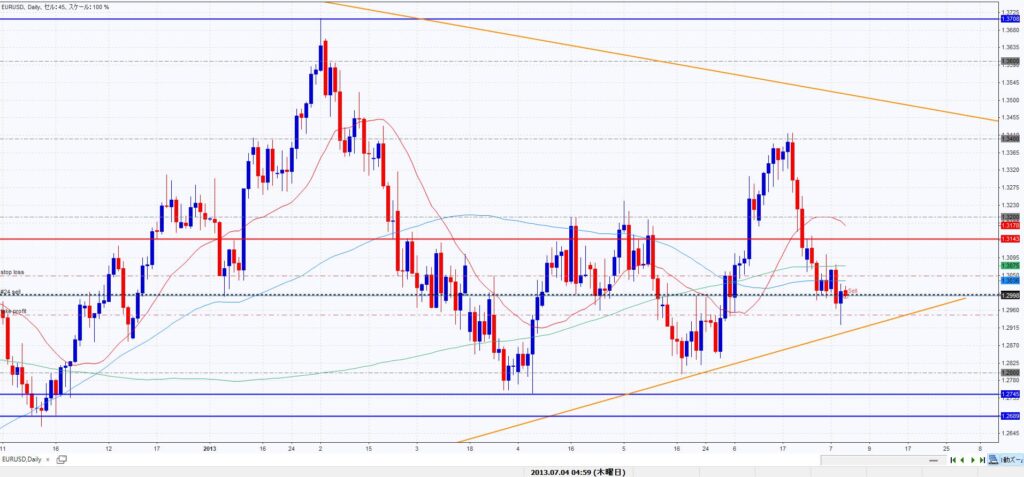Click the green 1.3075 price label

(1010, 265)
